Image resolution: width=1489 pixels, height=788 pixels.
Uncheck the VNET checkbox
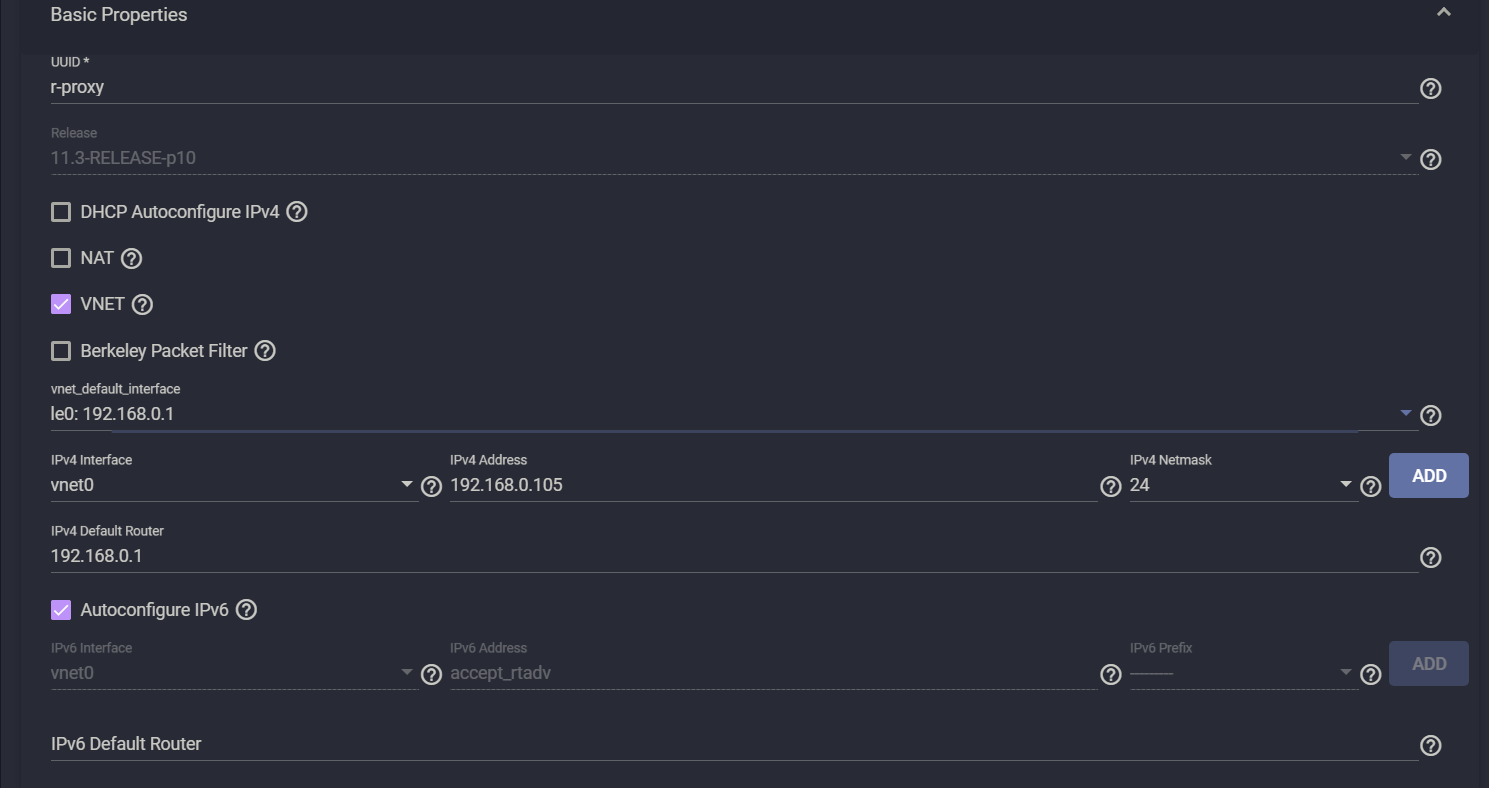click(x=61, y=304)
